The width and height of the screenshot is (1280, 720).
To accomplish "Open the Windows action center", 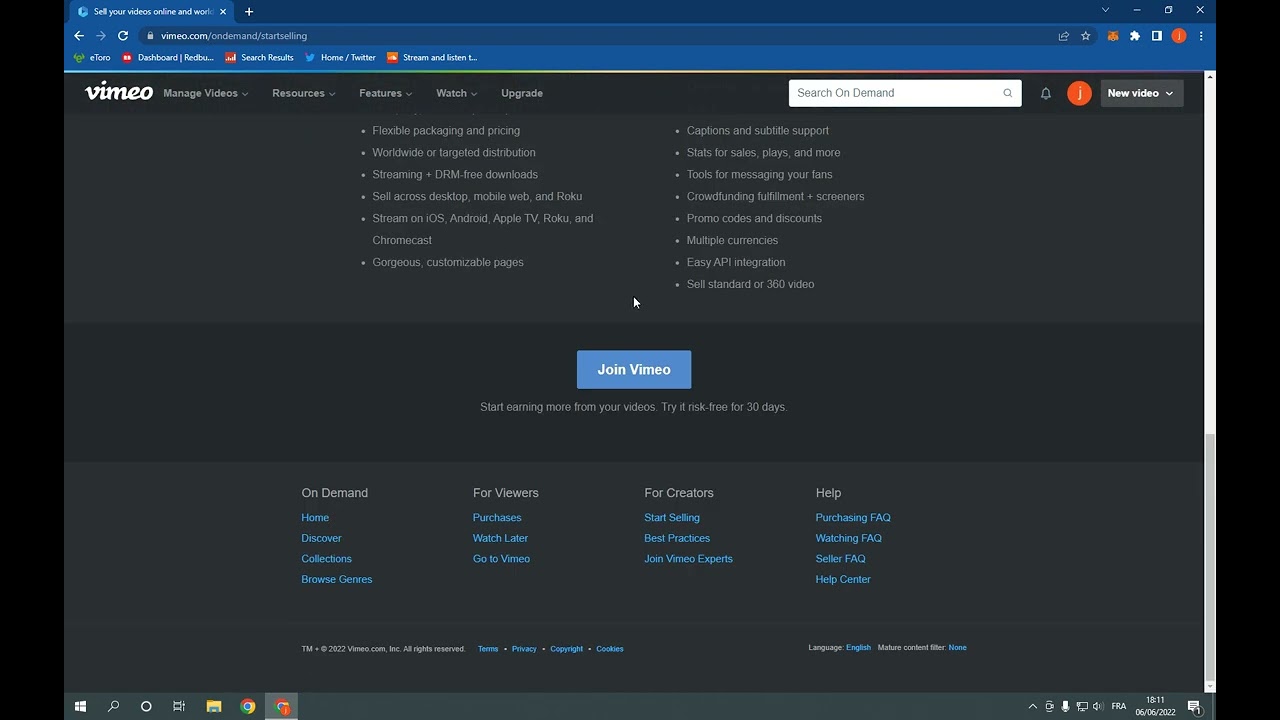I will tap(1194, 706).
